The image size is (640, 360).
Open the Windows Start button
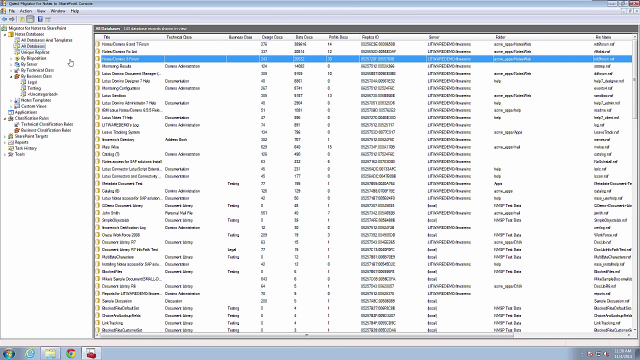(x=9, y=353)
